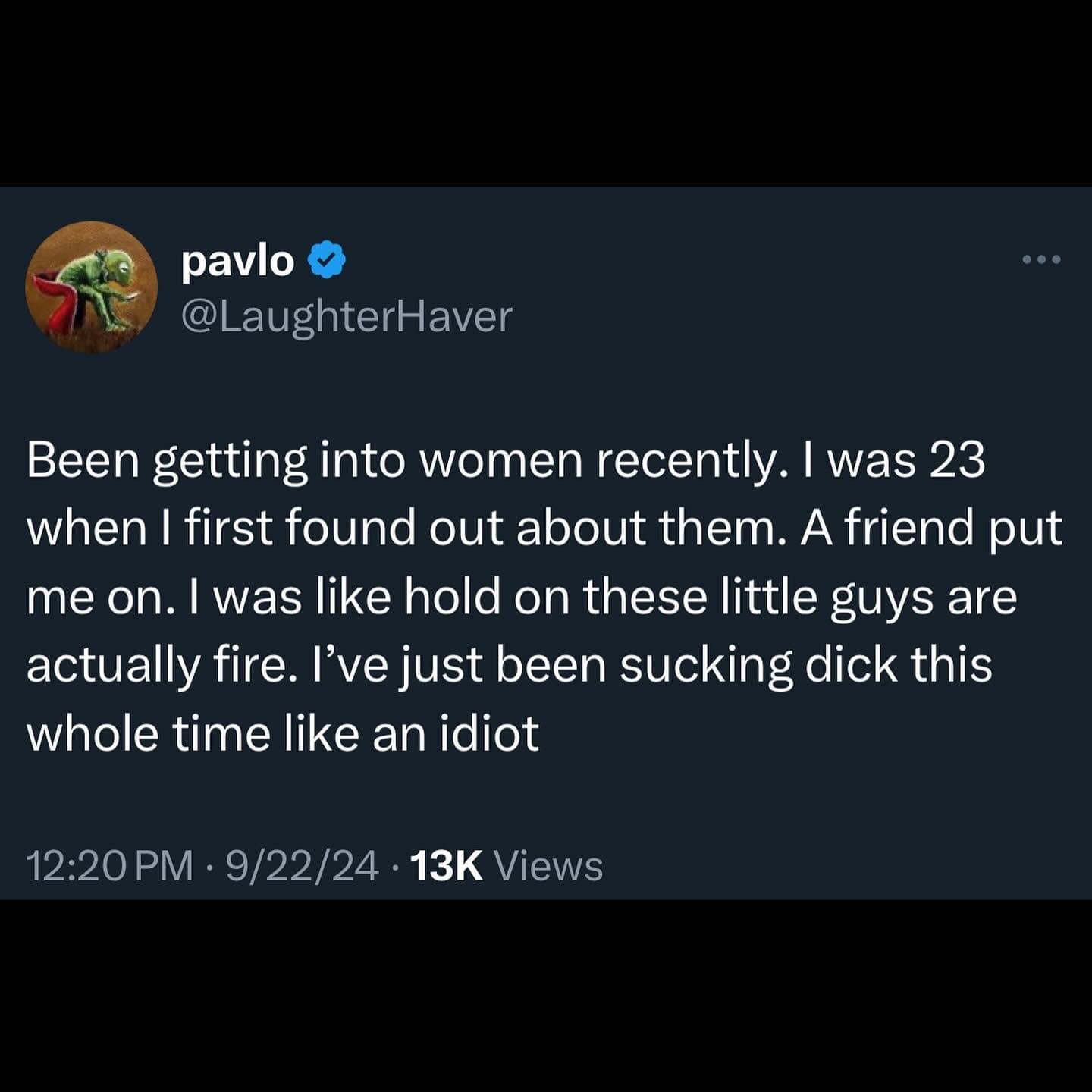Click the black bar below the post
This screenshot has height=1092, width=1092.
point(546,996)
